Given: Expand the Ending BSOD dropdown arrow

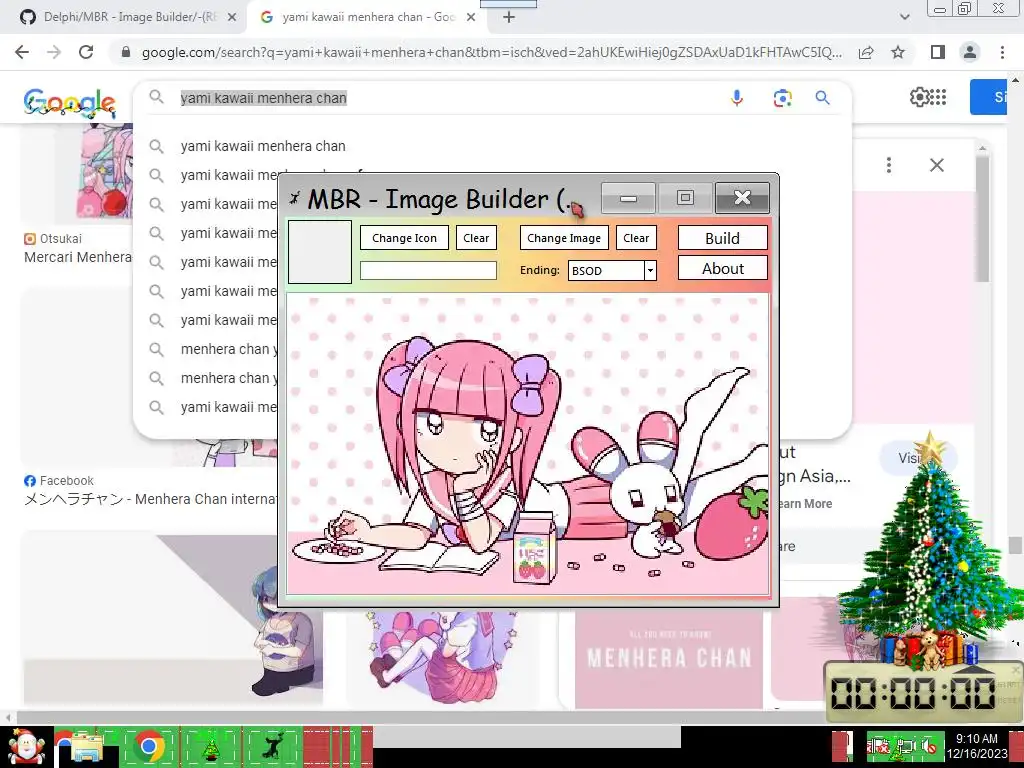Looking at the screenshot, I should (650, 270).
